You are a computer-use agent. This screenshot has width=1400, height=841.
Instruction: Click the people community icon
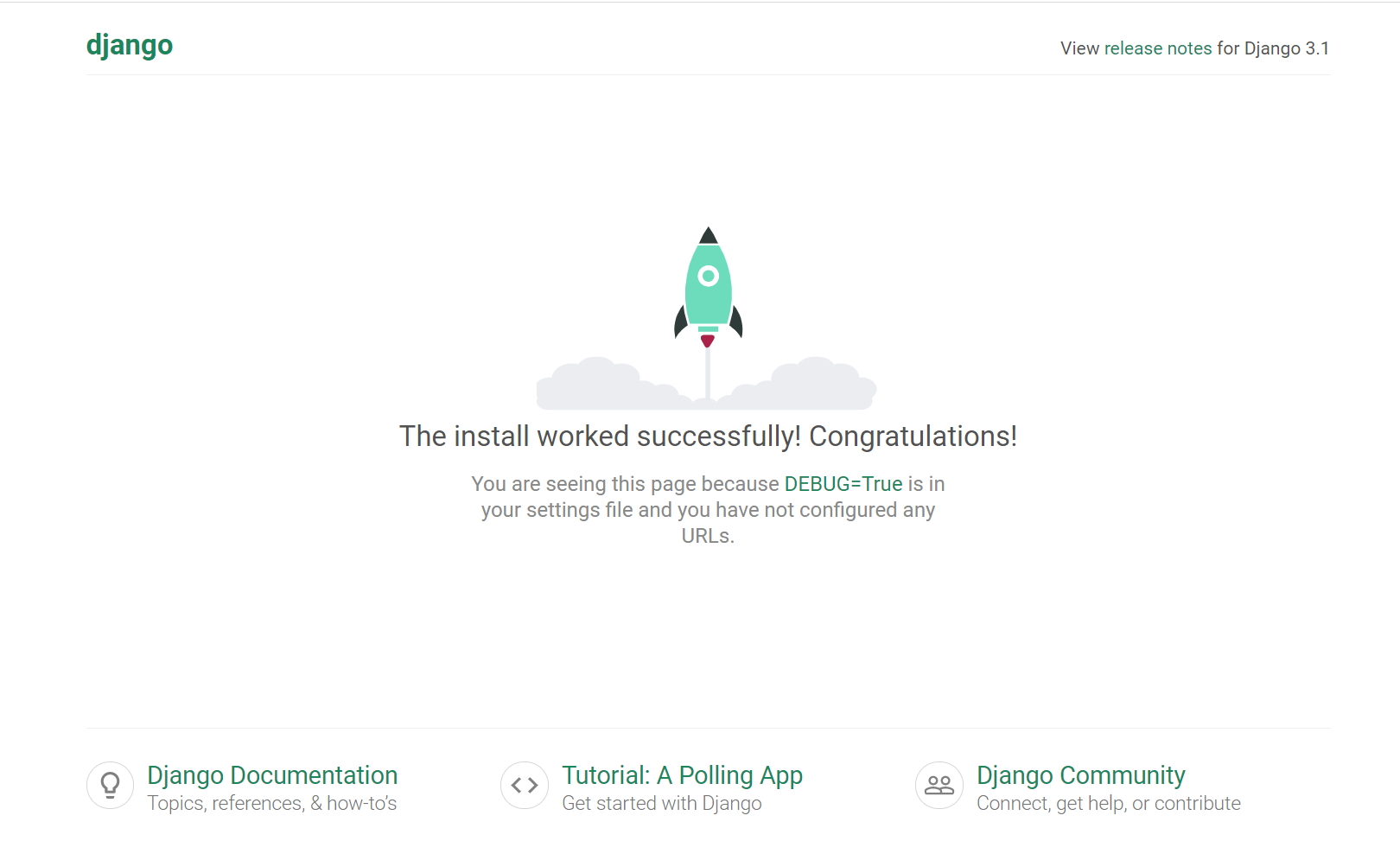click(939, 785)
